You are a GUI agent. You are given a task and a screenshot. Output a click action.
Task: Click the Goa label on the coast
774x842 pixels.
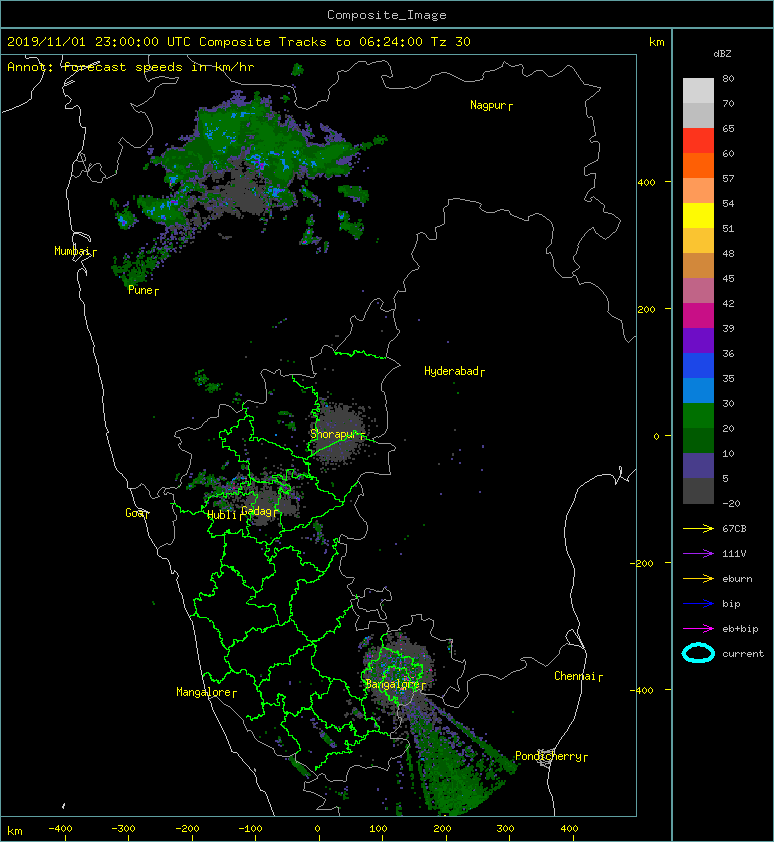click(x=134, y=513)
